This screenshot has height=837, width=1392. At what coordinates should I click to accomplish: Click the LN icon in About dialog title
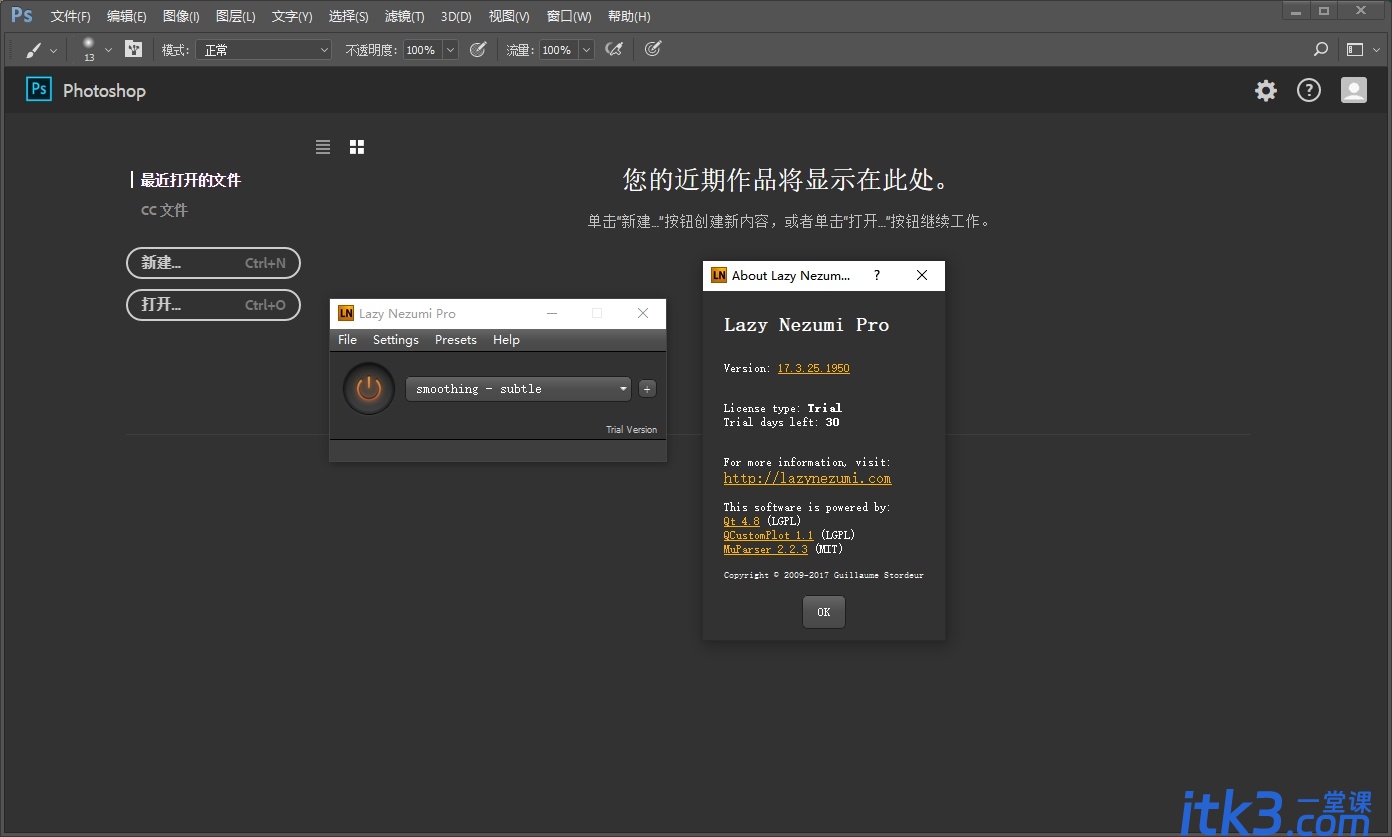coord(719,275)
